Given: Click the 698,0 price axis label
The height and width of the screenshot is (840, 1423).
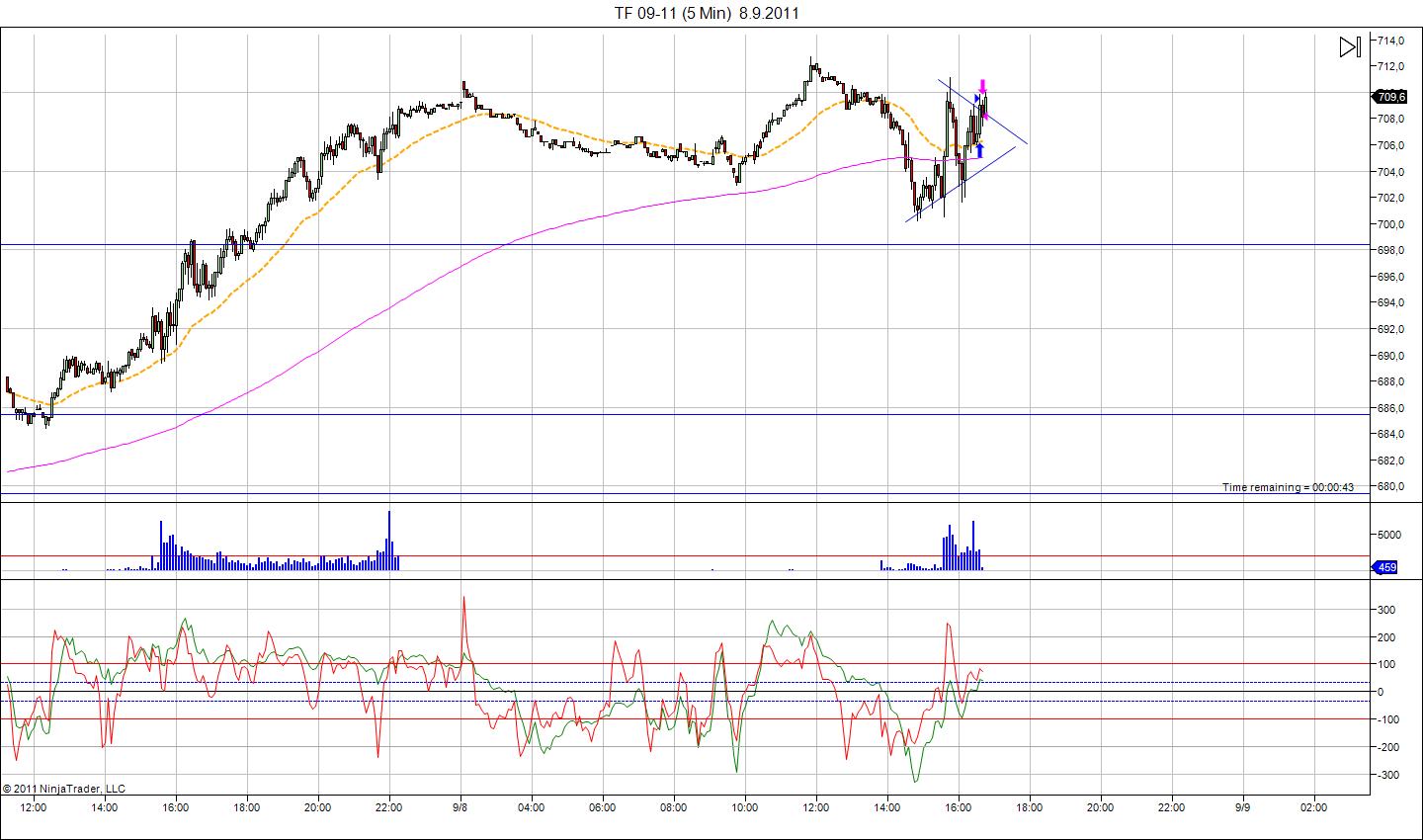Looking at the screenshot, I should click(1390, 250).
